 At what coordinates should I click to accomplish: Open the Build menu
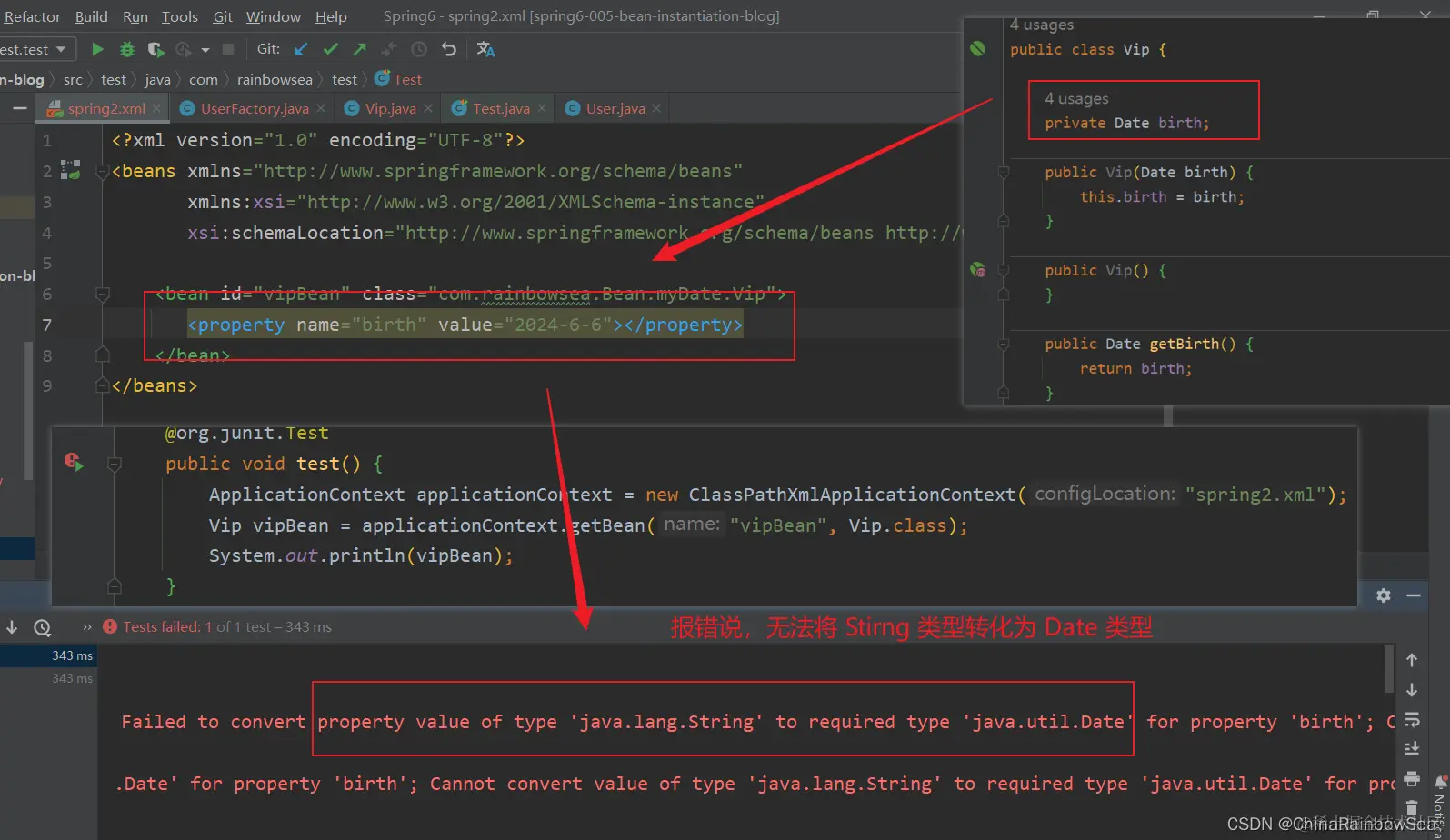tap(91, 16)
